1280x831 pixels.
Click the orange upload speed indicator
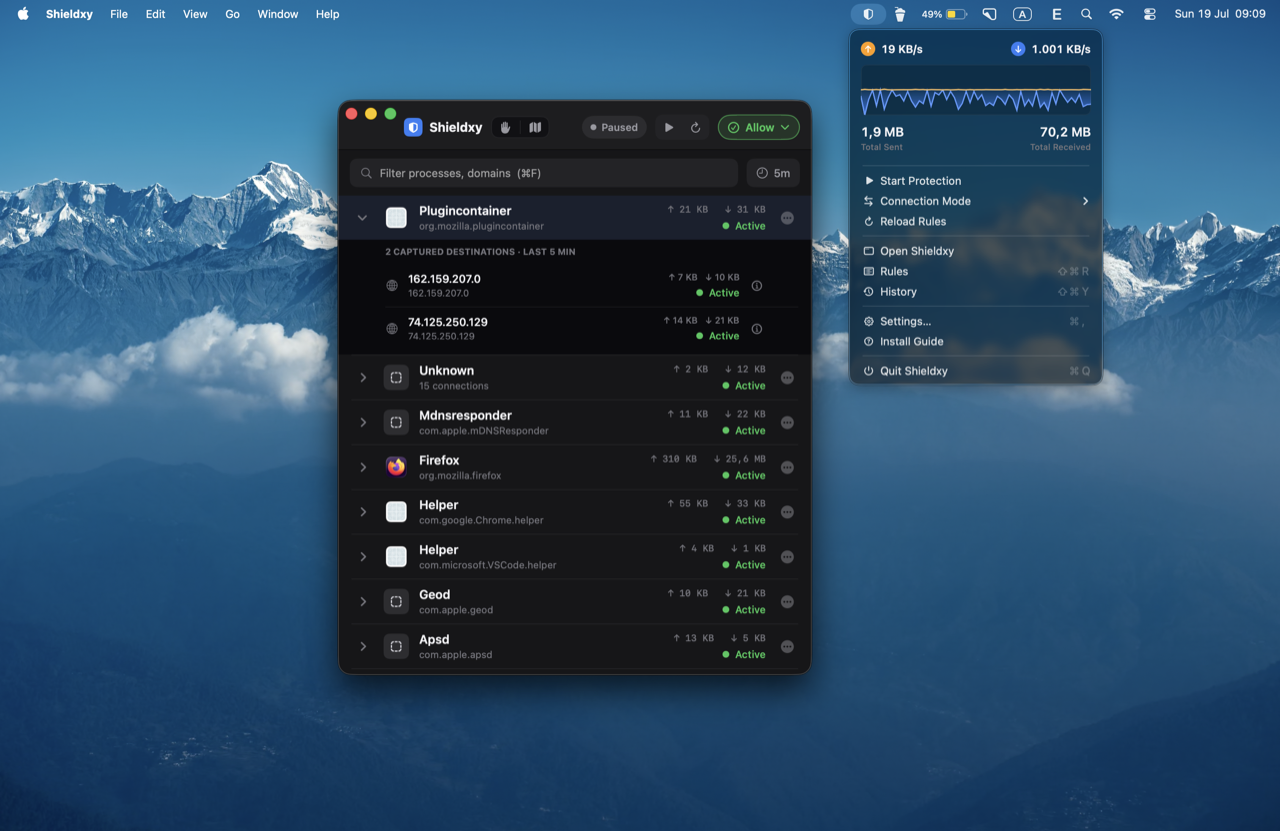[x=868, y=48]
